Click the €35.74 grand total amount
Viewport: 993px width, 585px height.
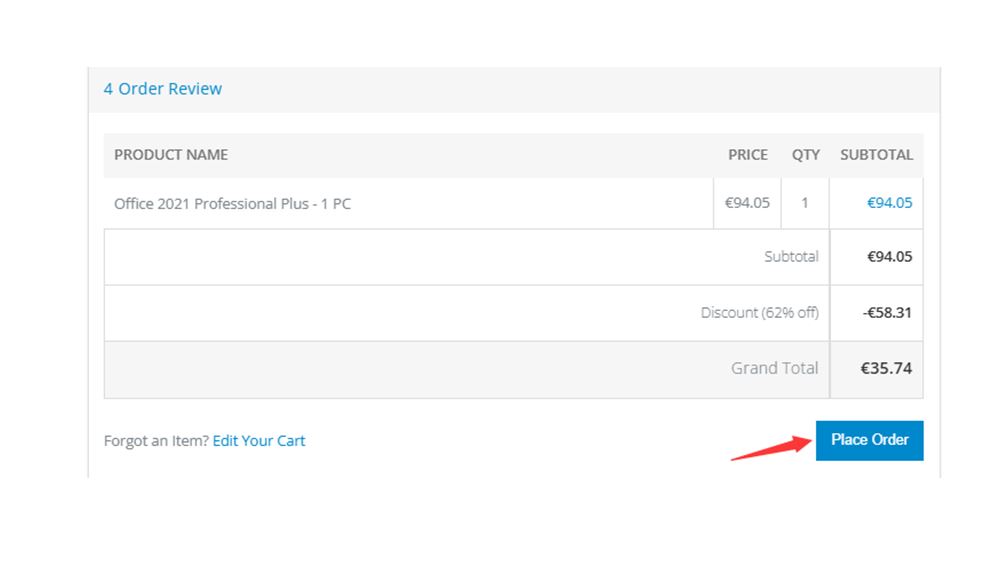tap(886, 368)
